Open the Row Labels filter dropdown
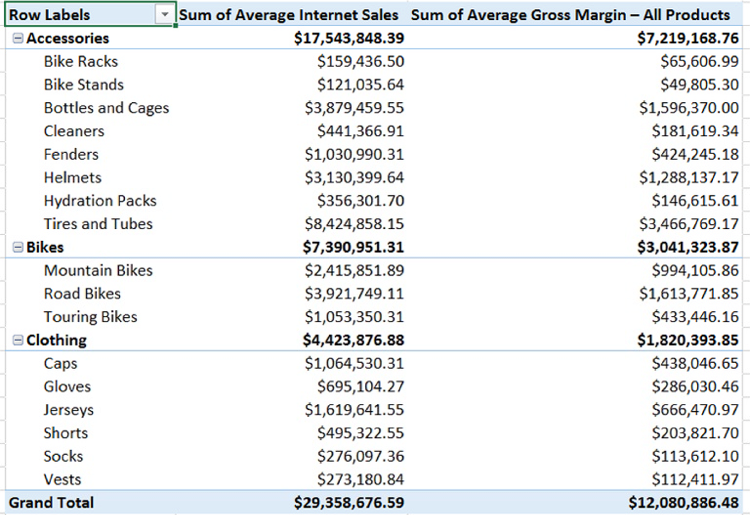 coord(164,15)
